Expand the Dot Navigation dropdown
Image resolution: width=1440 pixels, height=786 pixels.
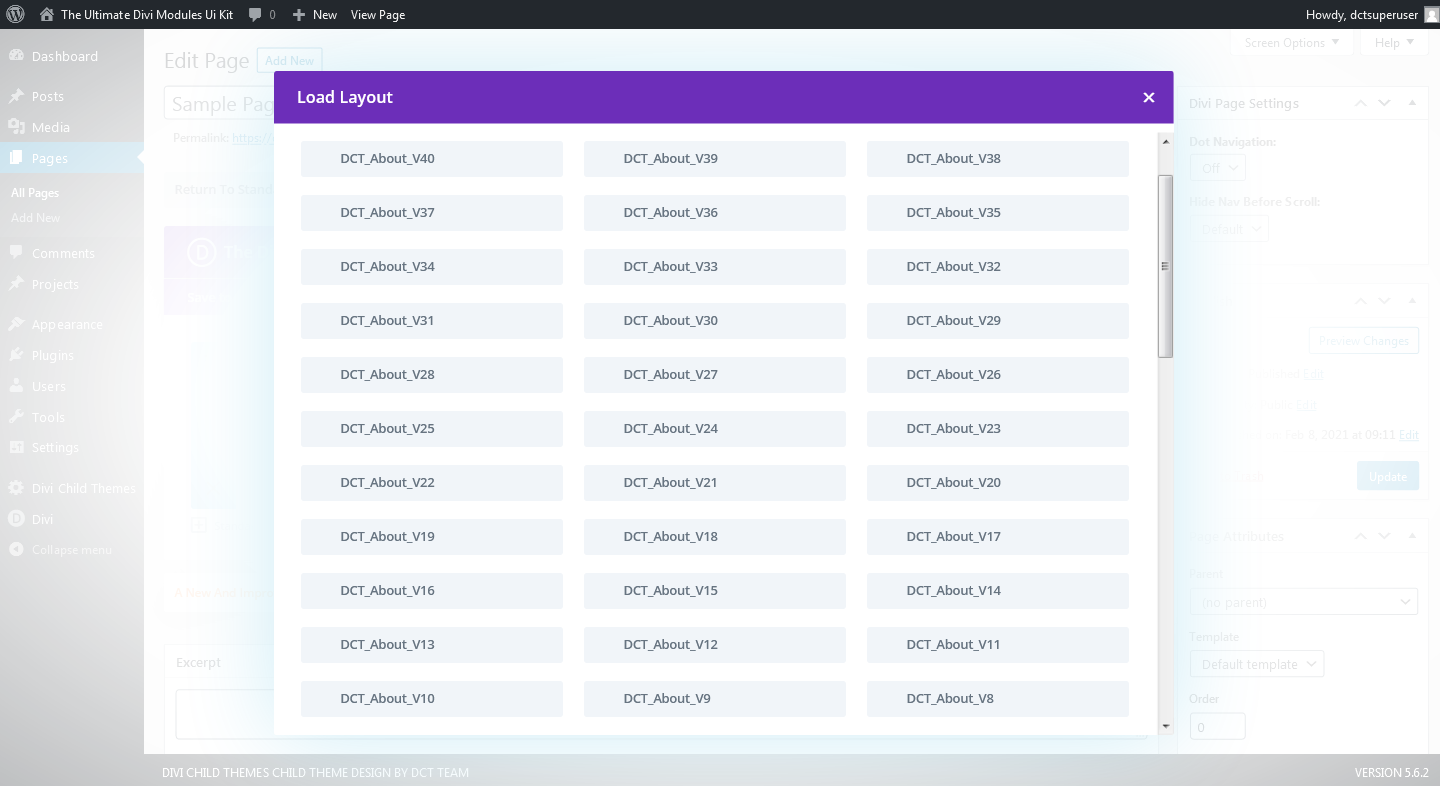pos(1217,168)
